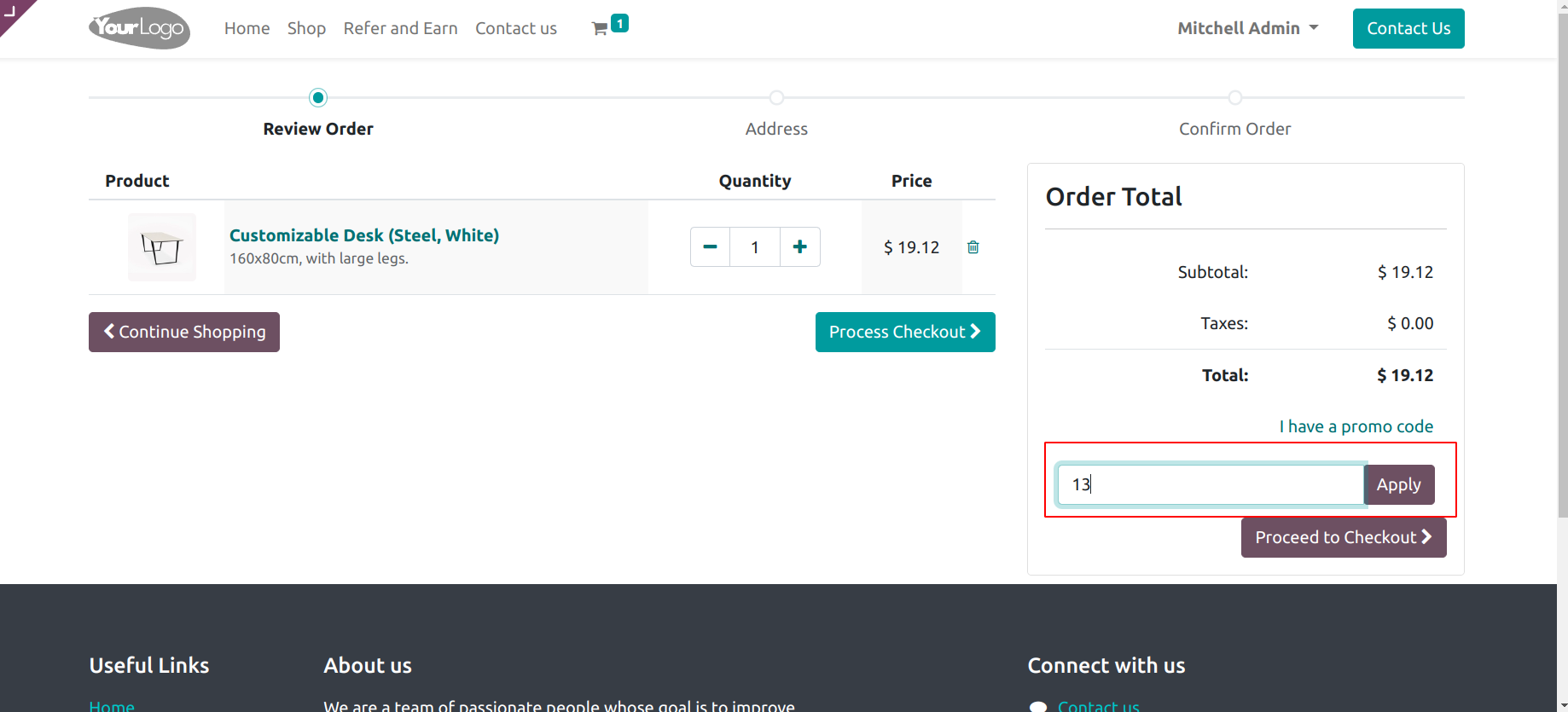
Task: Focus the promo code input field
Action: point(1210,484)
